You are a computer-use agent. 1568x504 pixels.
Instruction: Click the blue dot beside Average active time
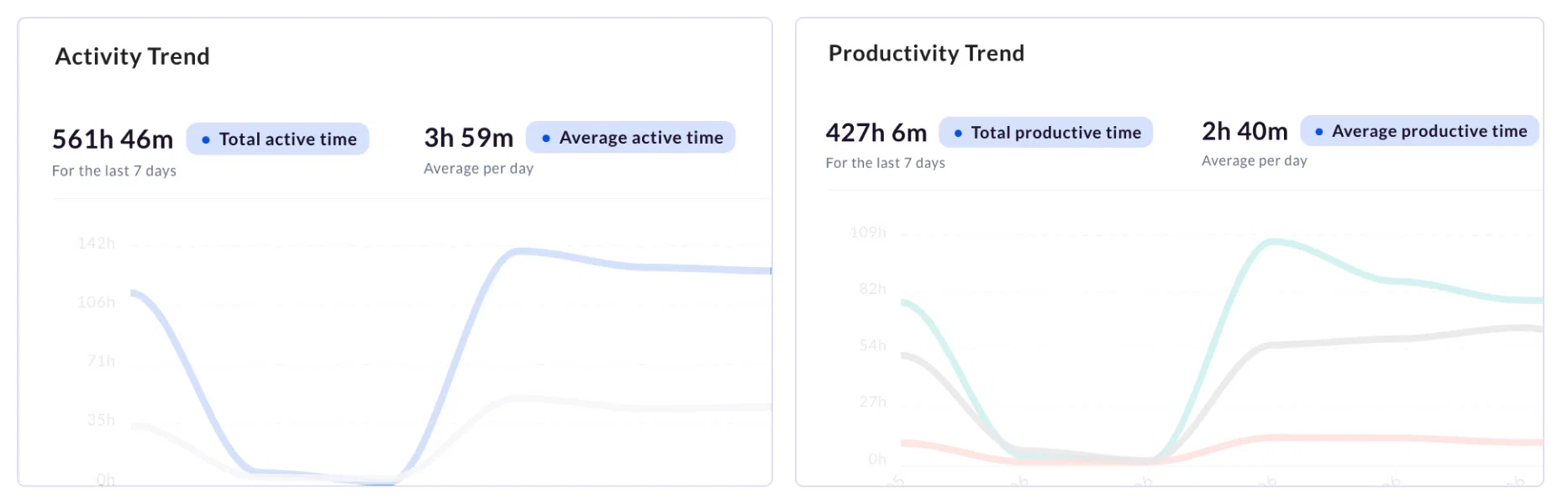tap(546, 139)
